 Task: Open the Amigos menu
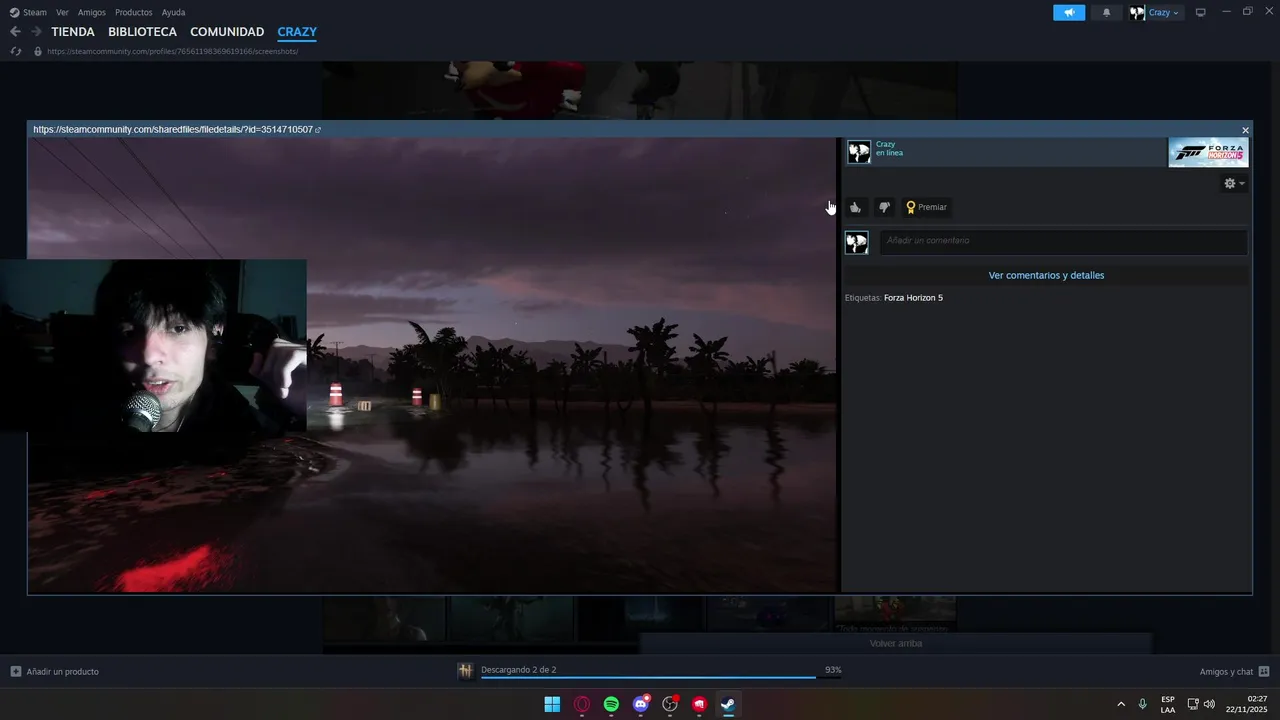coord(92,12)
